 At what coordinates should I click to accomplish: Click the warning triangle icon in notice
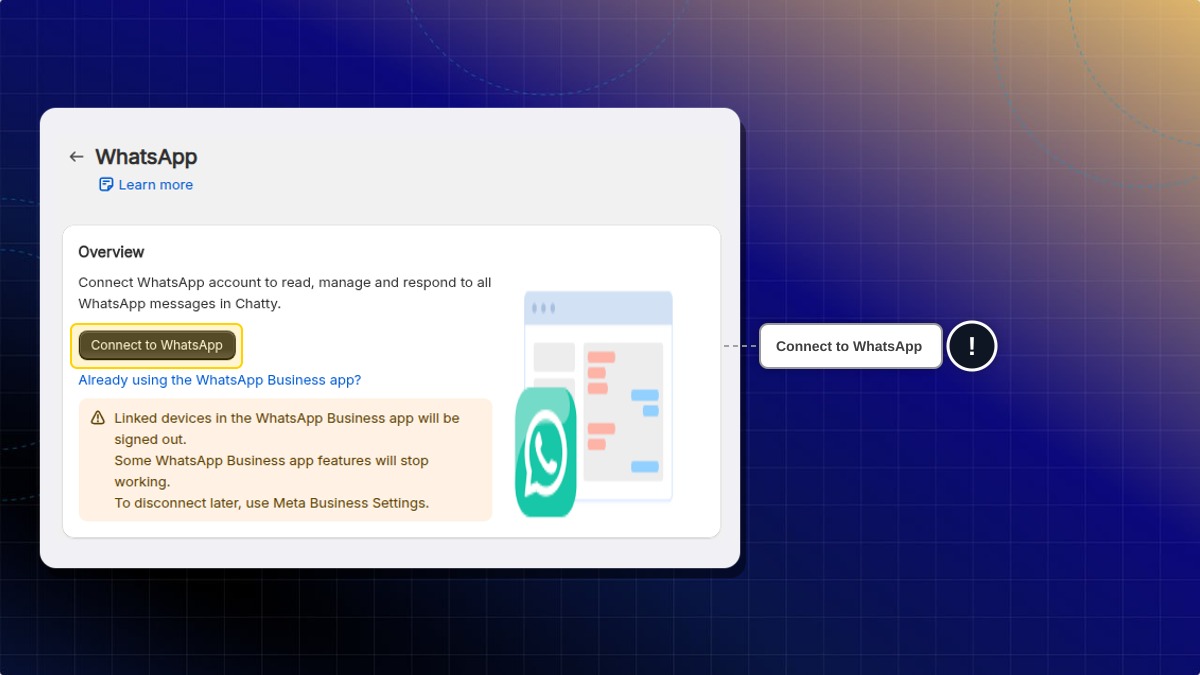point(98,418)
